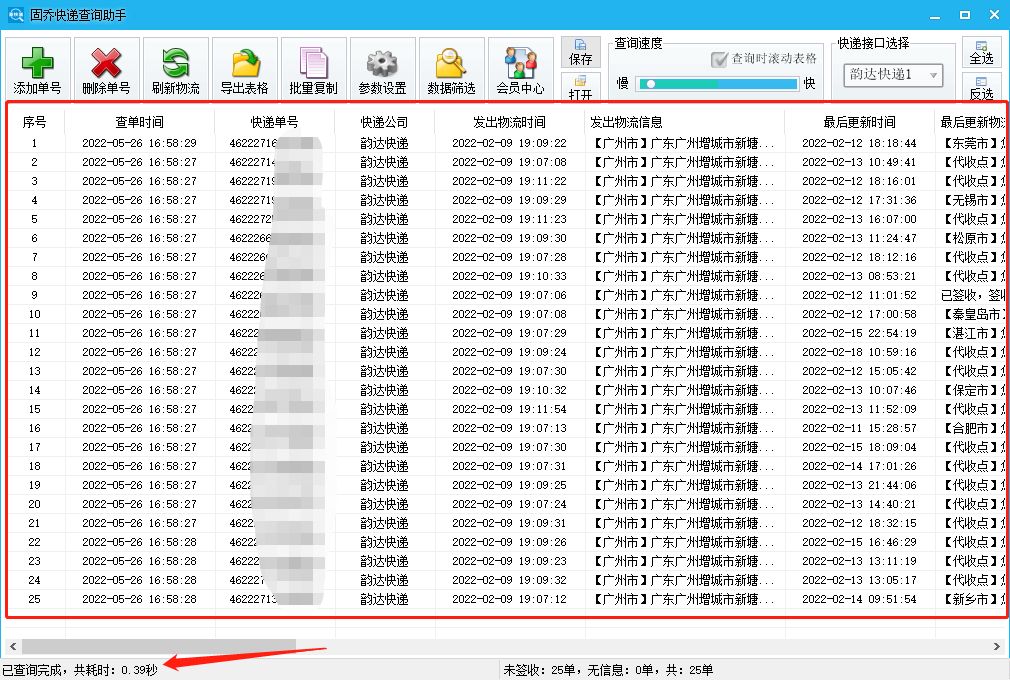Select last update 2022-02-12 18:32:15
Screen dimensions: 1010x680
coord(859,523)
